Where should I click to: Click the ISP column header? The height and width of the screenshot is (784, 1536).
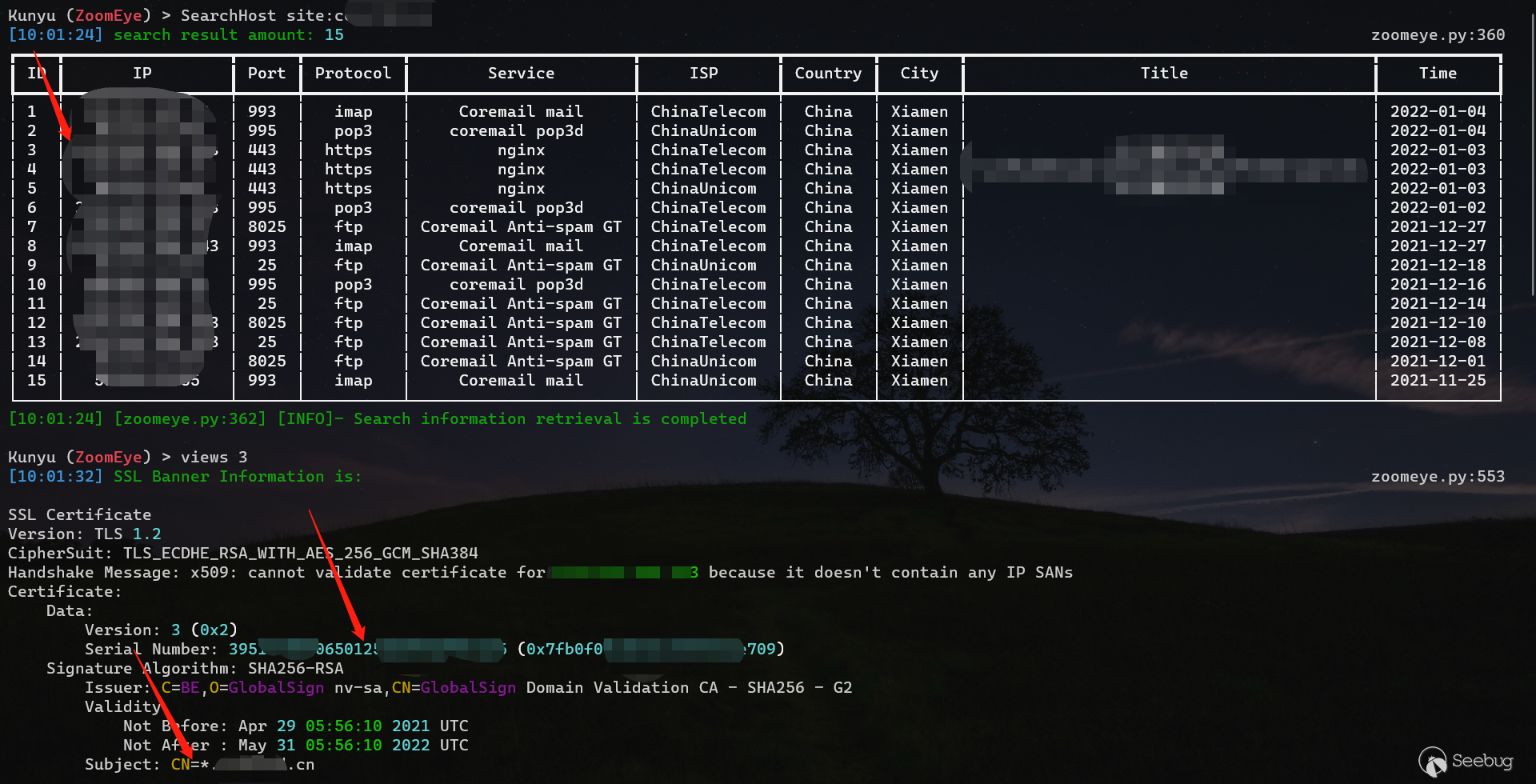pyautogui.click(x=704, y=74)
